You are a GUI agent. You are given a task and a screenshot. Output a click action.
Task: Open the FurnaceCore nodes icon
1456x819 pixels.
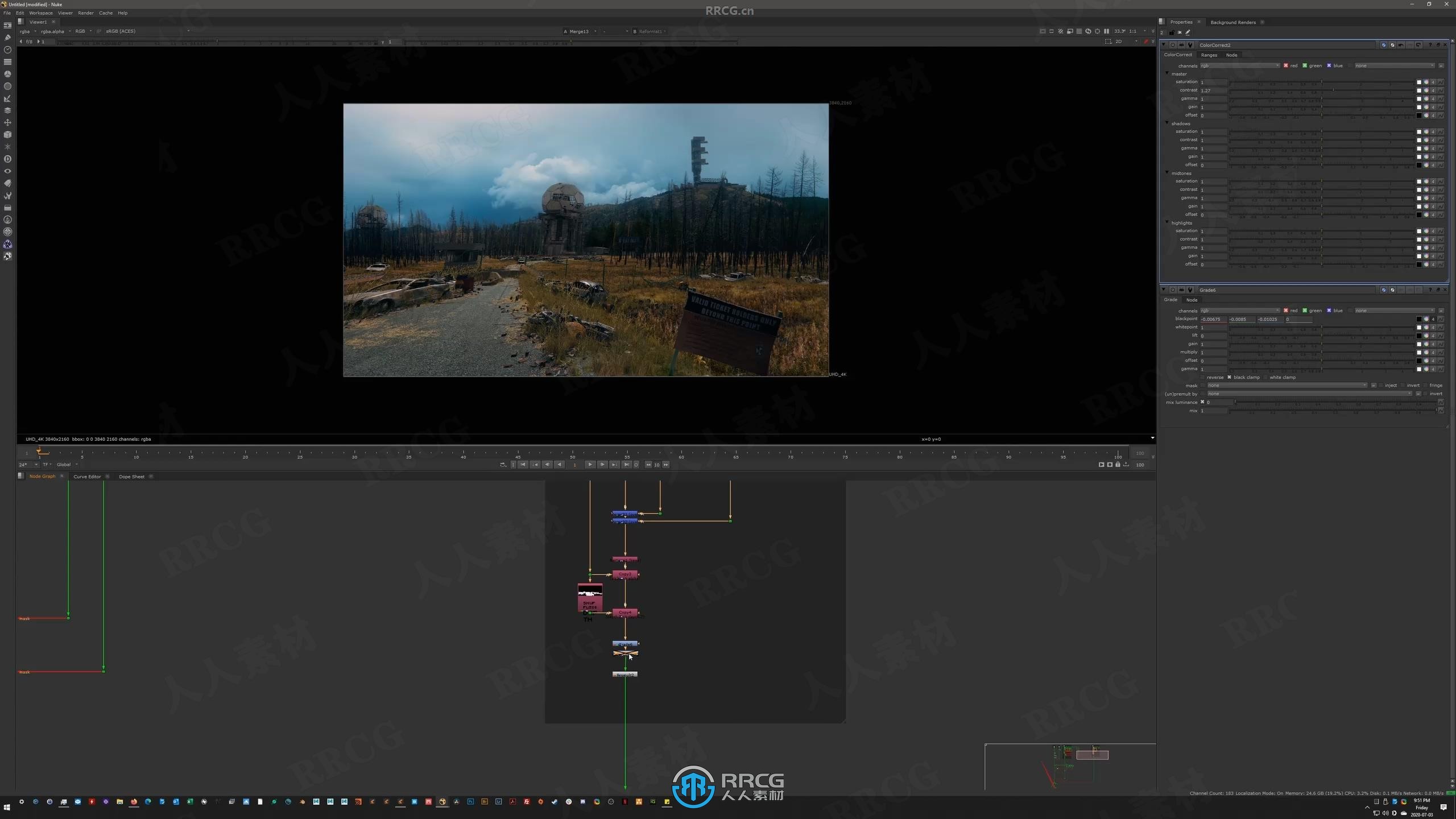click(7, 220)
